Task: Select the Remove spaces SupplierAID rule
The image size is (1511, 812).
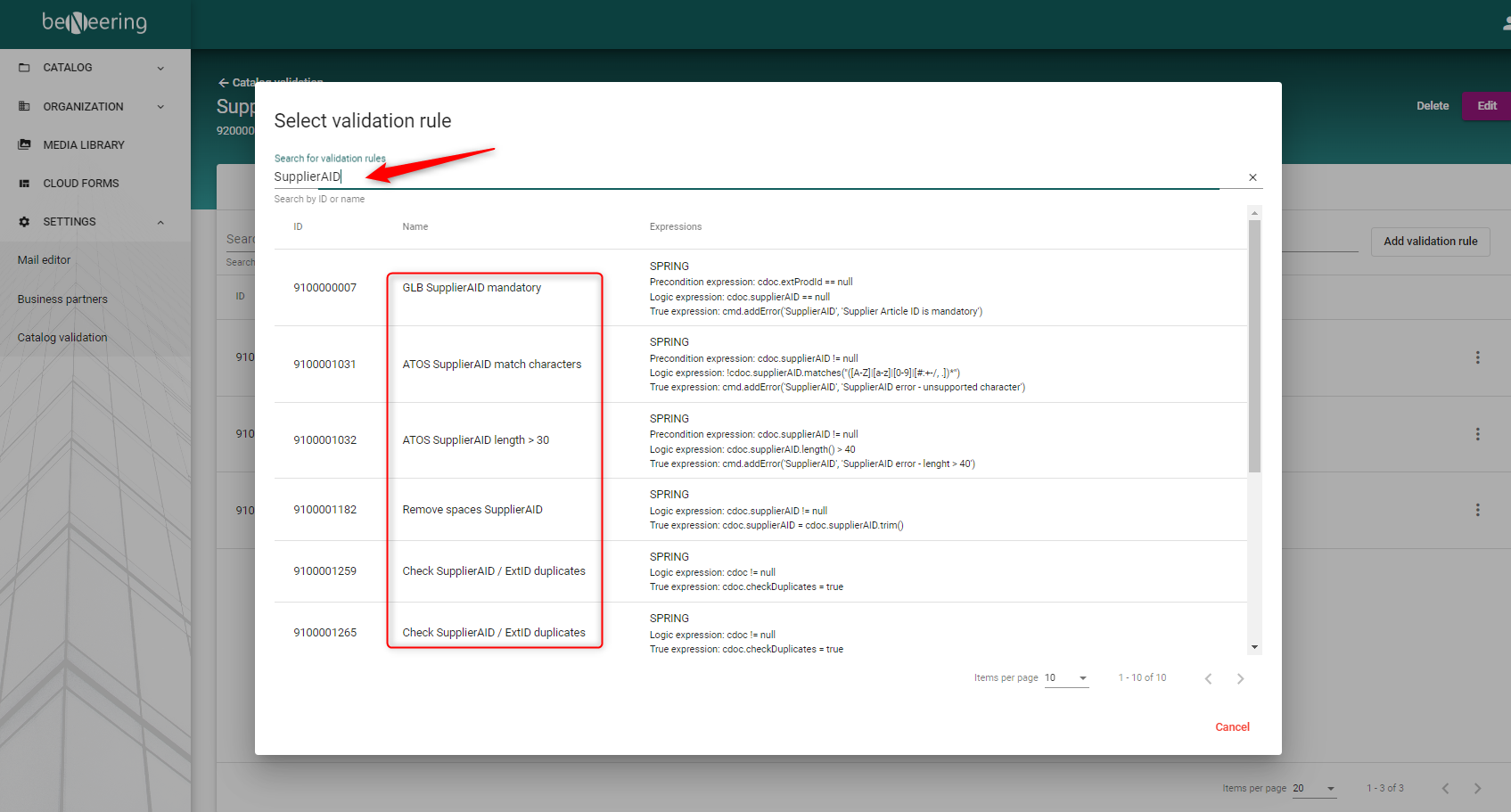Action: tap(472, 510)
